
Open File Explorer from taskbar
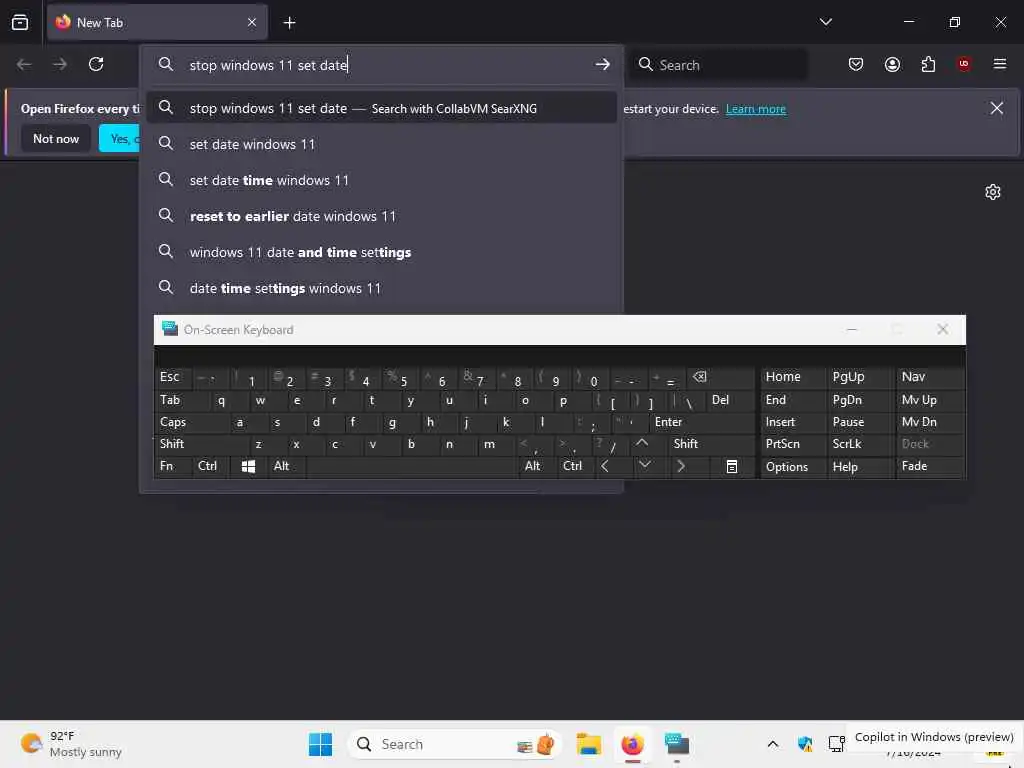(588, 744)
